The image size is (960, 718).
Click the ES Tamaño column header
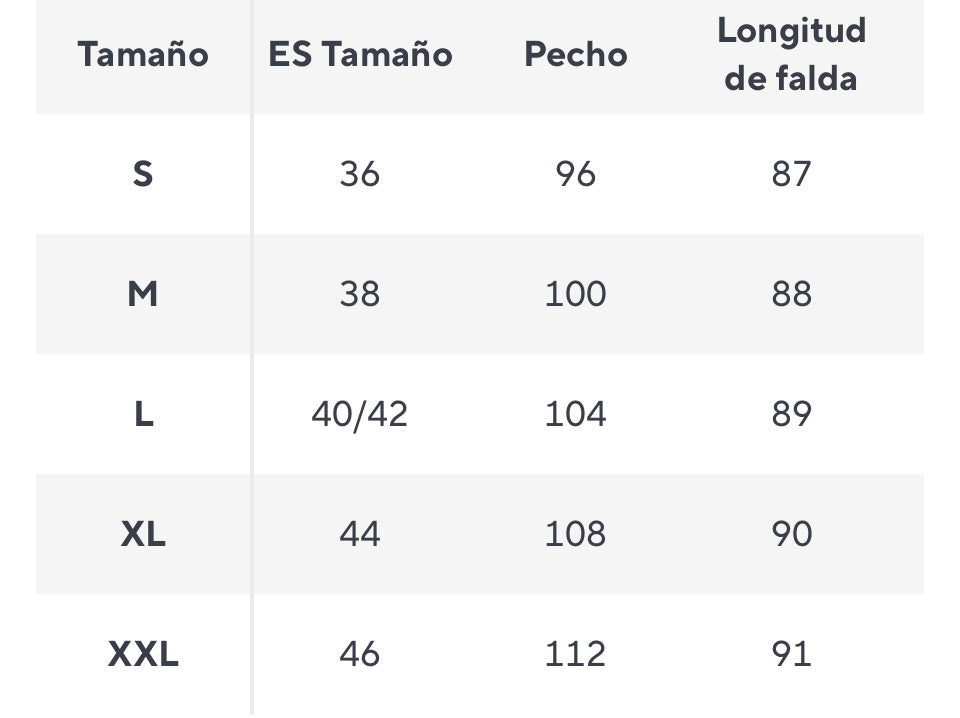(x=360, y=54)
